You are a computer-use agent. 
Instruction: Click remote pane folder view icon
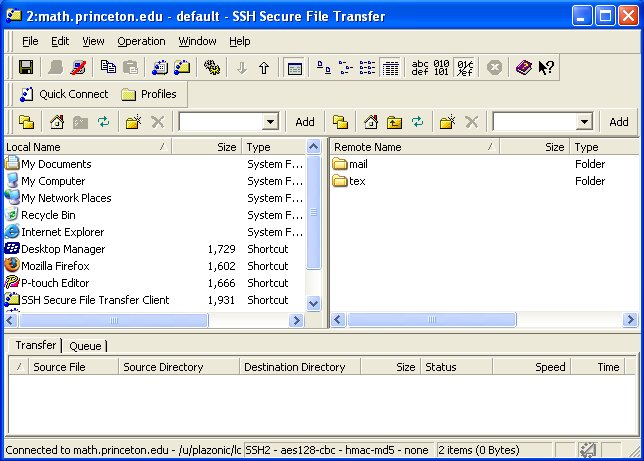pos(340,122)
